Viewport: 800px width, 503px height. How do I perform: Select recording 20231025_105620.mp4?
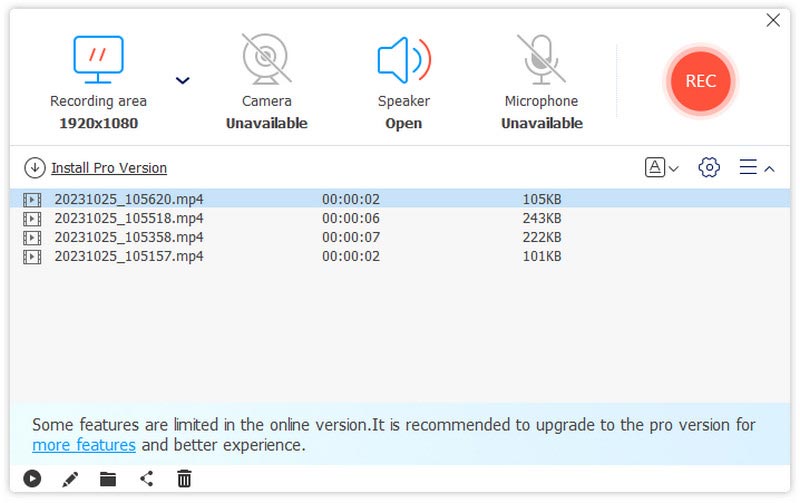[128, 199]
